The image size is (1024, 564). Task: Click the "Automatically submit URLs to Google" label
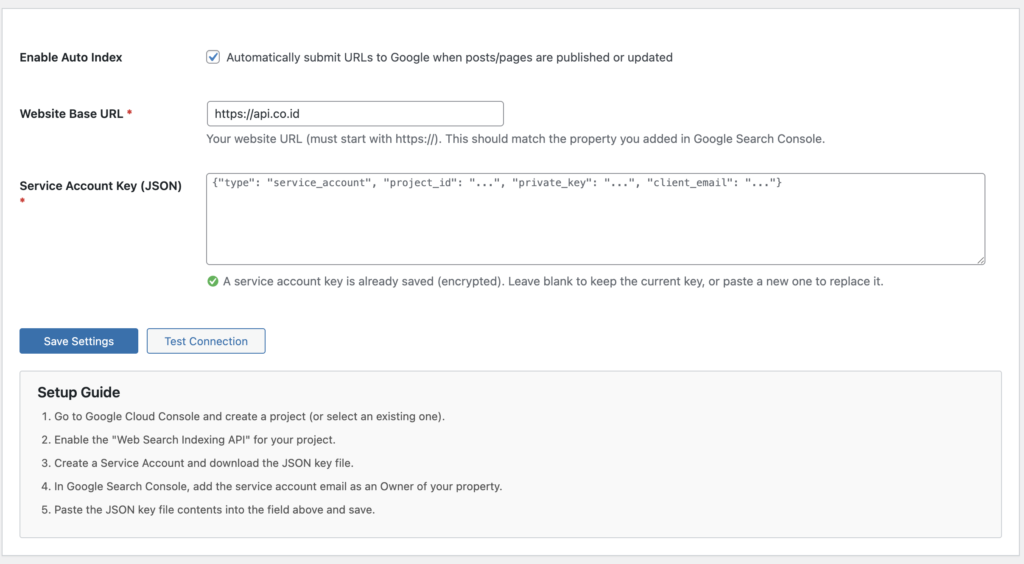click(449, 58)
